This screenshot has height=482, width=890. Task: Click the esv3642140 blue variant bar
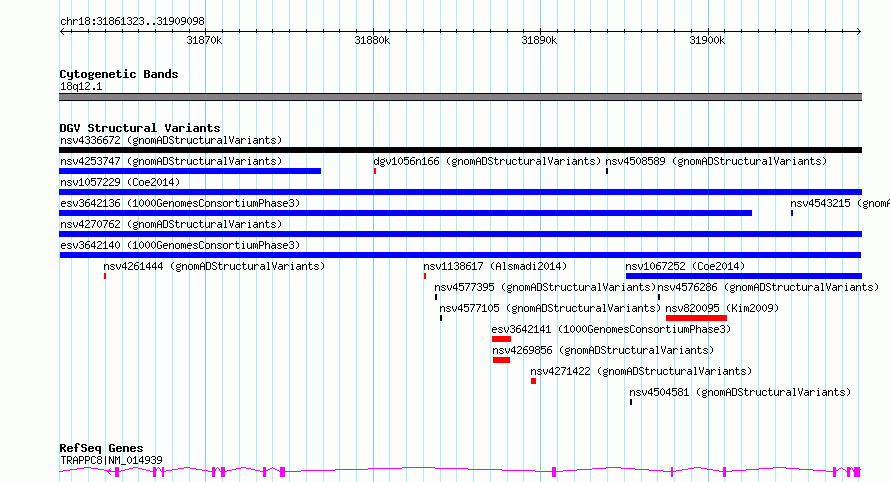click(460, 255)
